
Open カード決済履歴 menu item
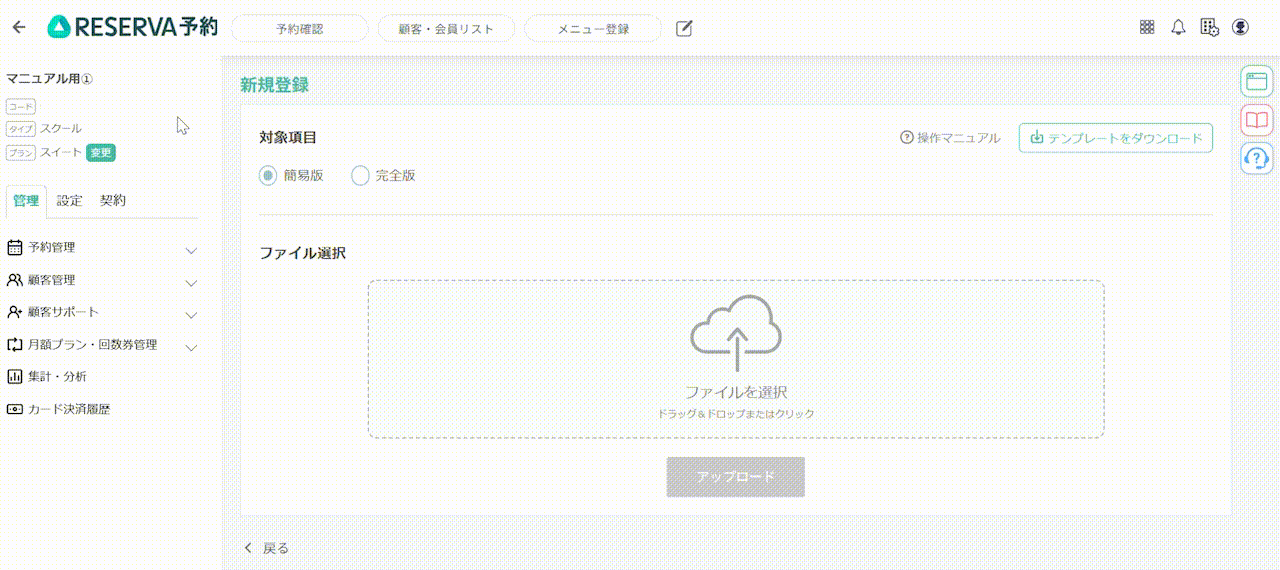(x=69, y=409)
